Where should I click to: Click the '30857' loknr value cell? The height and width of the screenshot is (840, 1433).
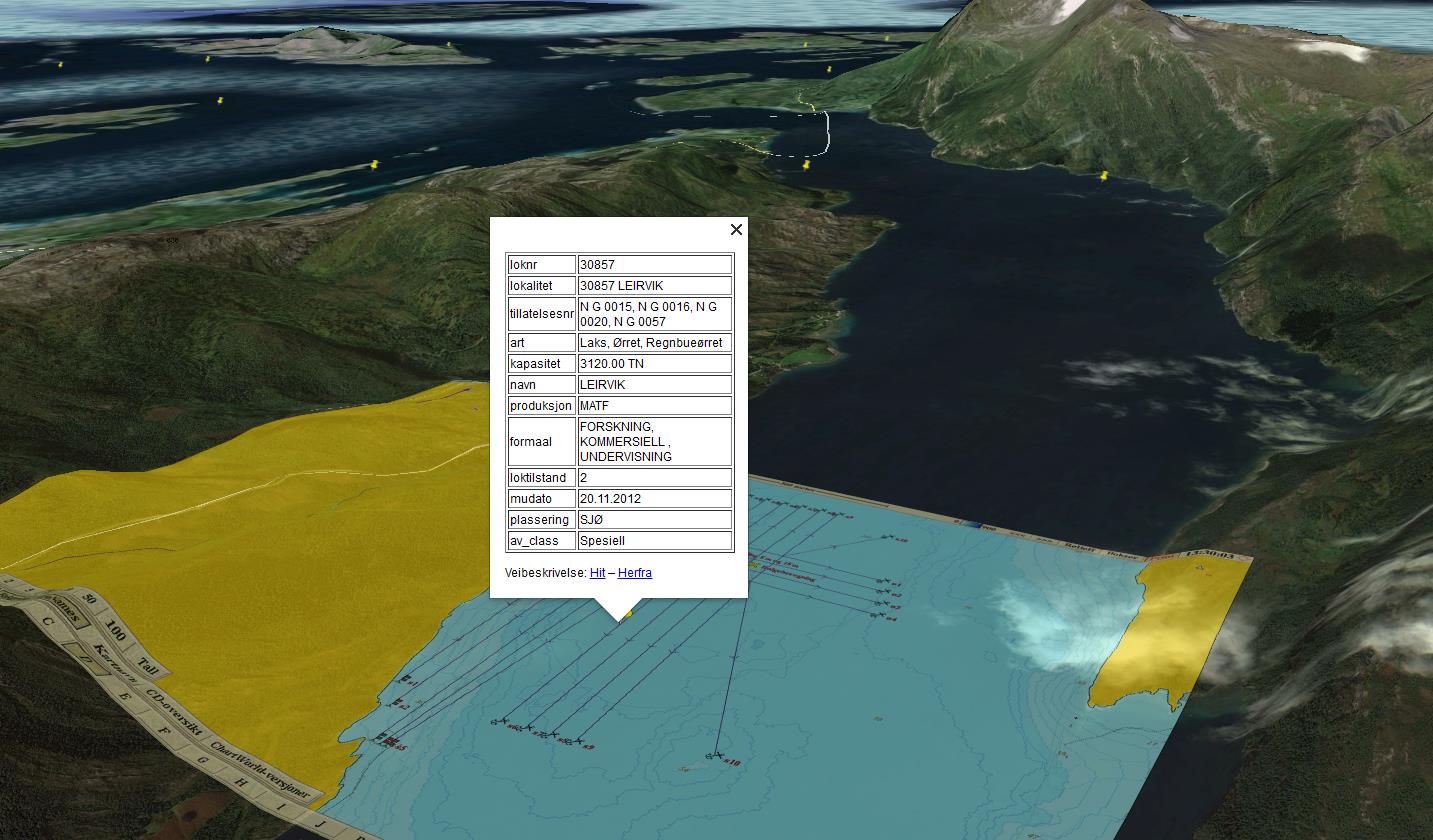click(655, 265)
